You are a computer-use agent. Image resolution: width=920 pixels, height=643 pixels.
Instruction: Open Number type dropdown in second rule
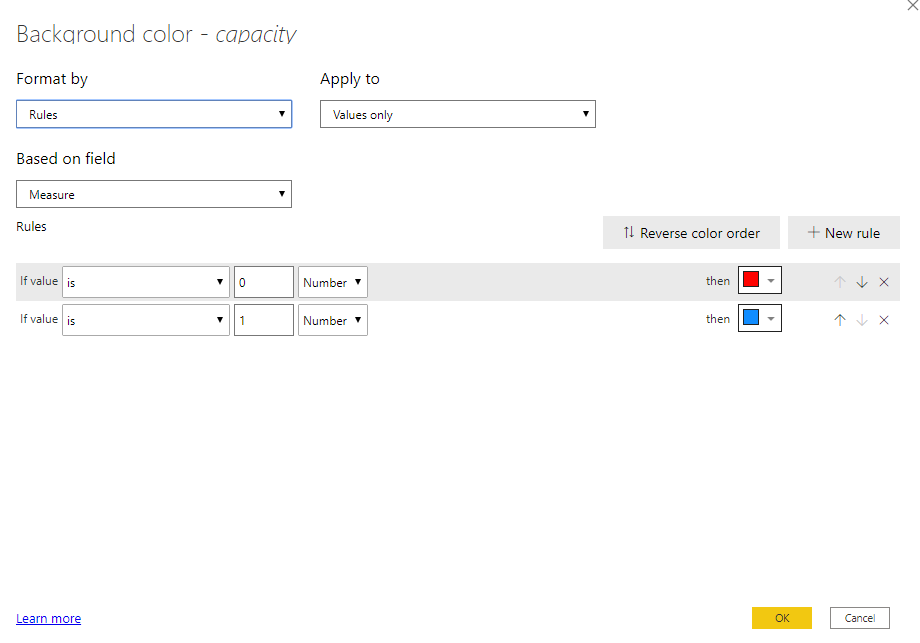(333, 320)
